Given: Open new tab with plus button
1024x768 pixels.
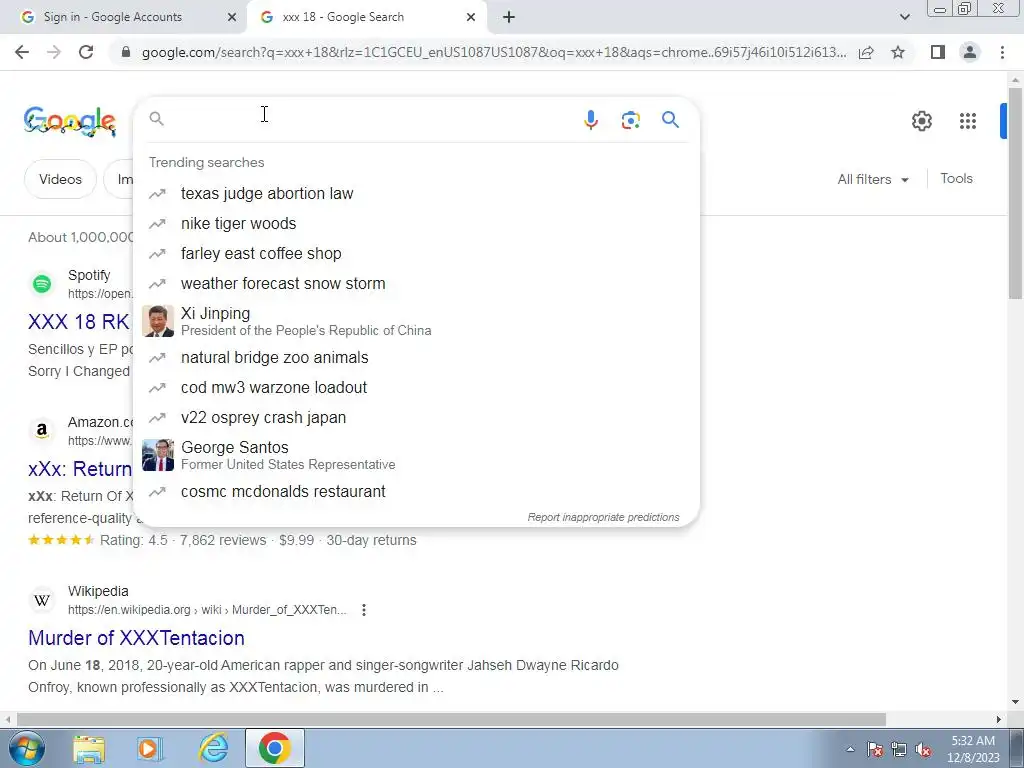Looking at the screenshot, I should 509,17.
